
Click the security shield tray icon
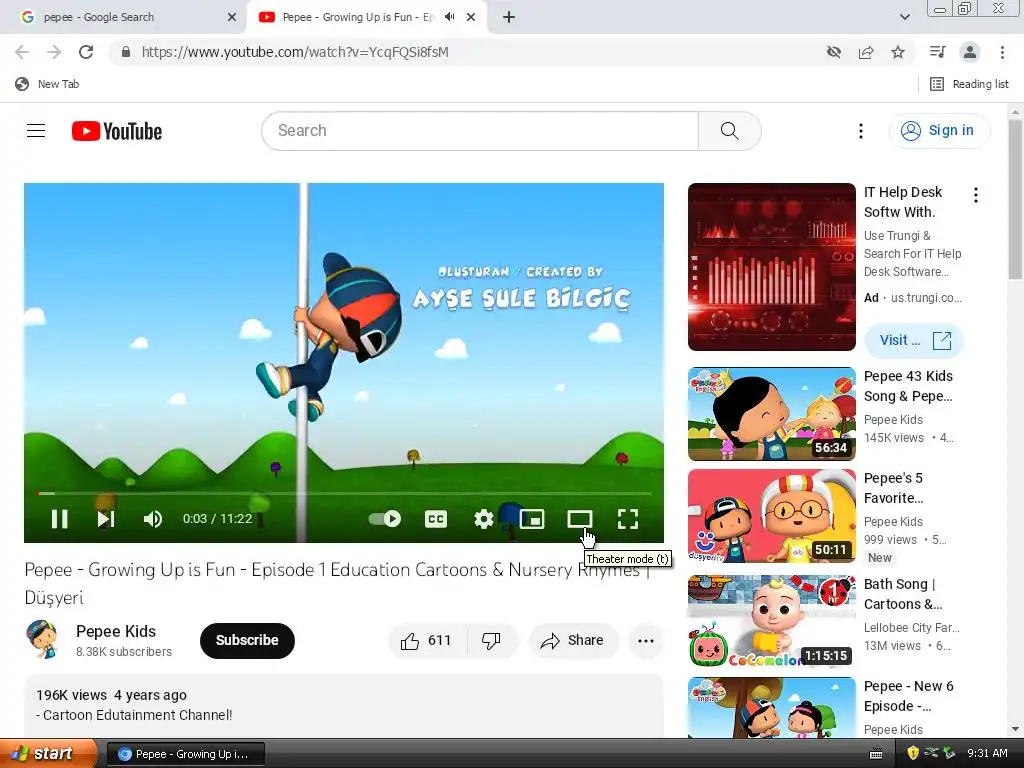tap(913, 754)
